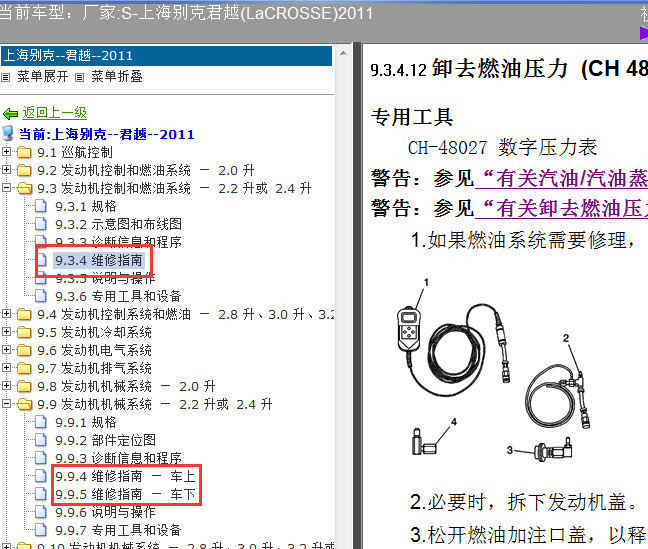
Task: Click the folder icon of 9.8 发动机机械系统
Action: click(x=24, y=387)
